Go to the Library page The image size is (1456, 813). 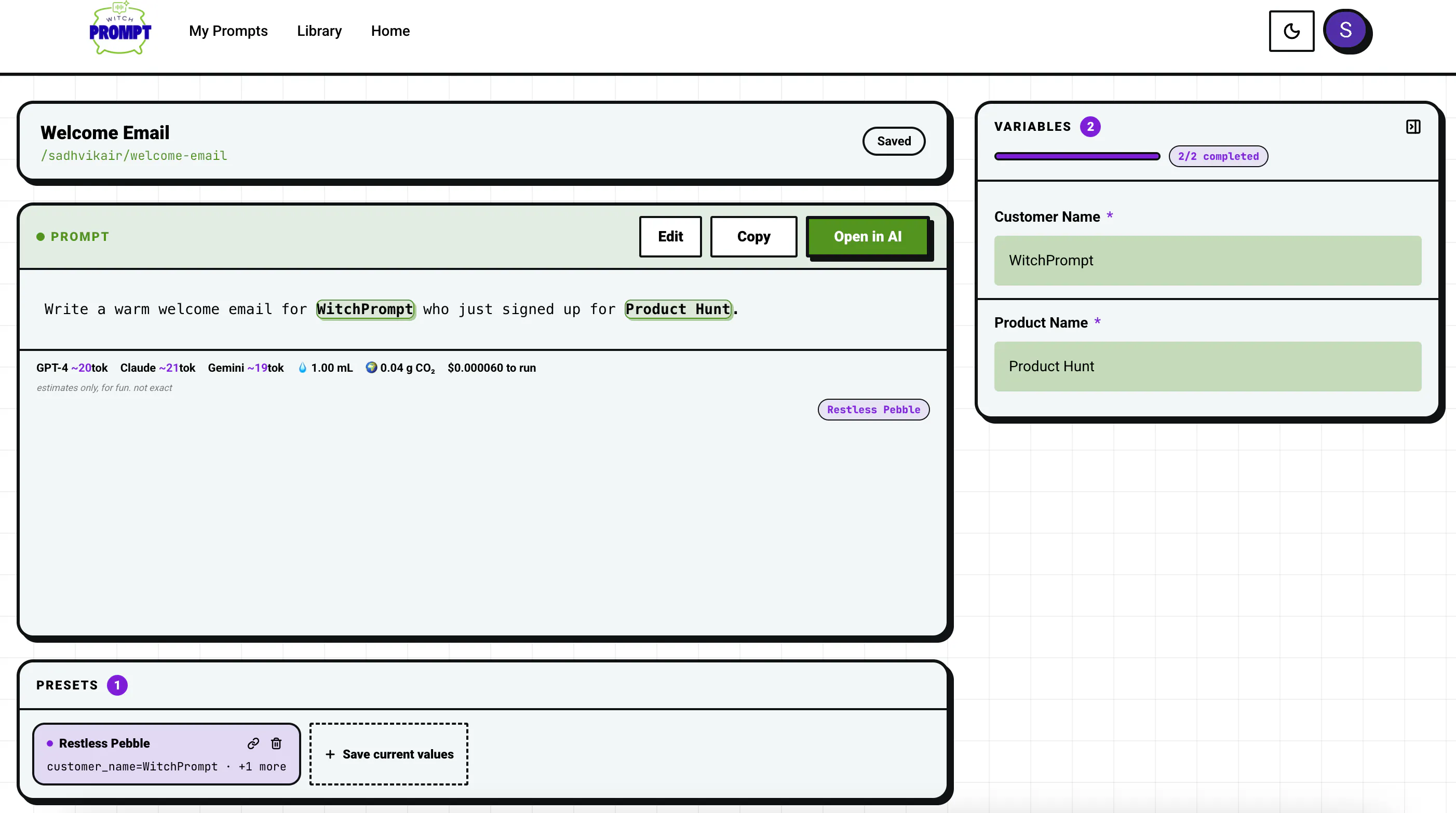coord(319,31)
